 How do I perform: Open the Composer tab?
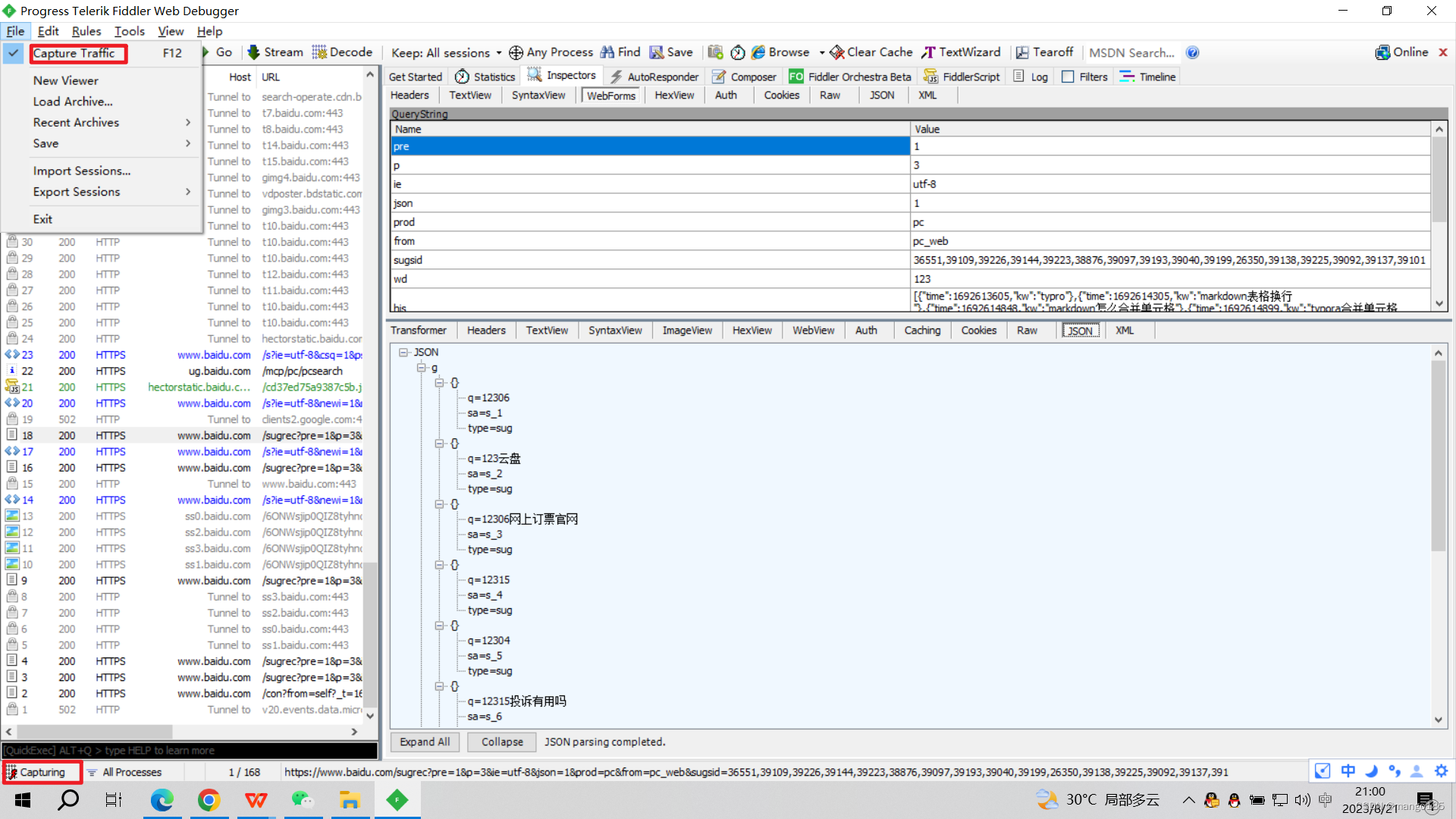tap(744, 77)
